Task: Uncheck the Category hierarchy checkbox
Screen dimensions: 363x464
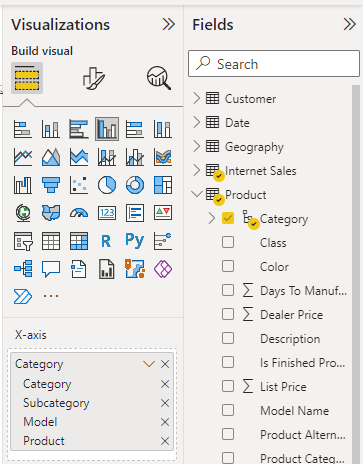Action: coord(228,218)
